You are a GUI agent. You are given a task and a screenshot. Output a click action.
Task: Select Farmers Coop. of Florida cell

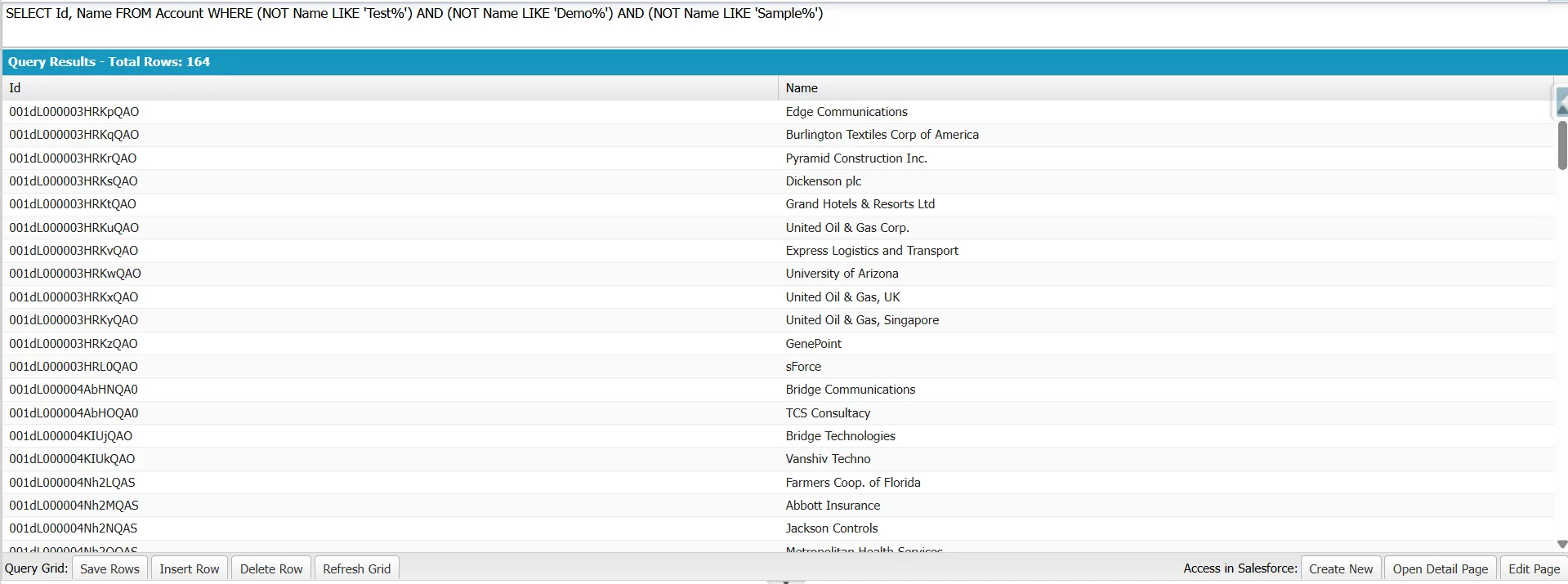[1166, 483]
